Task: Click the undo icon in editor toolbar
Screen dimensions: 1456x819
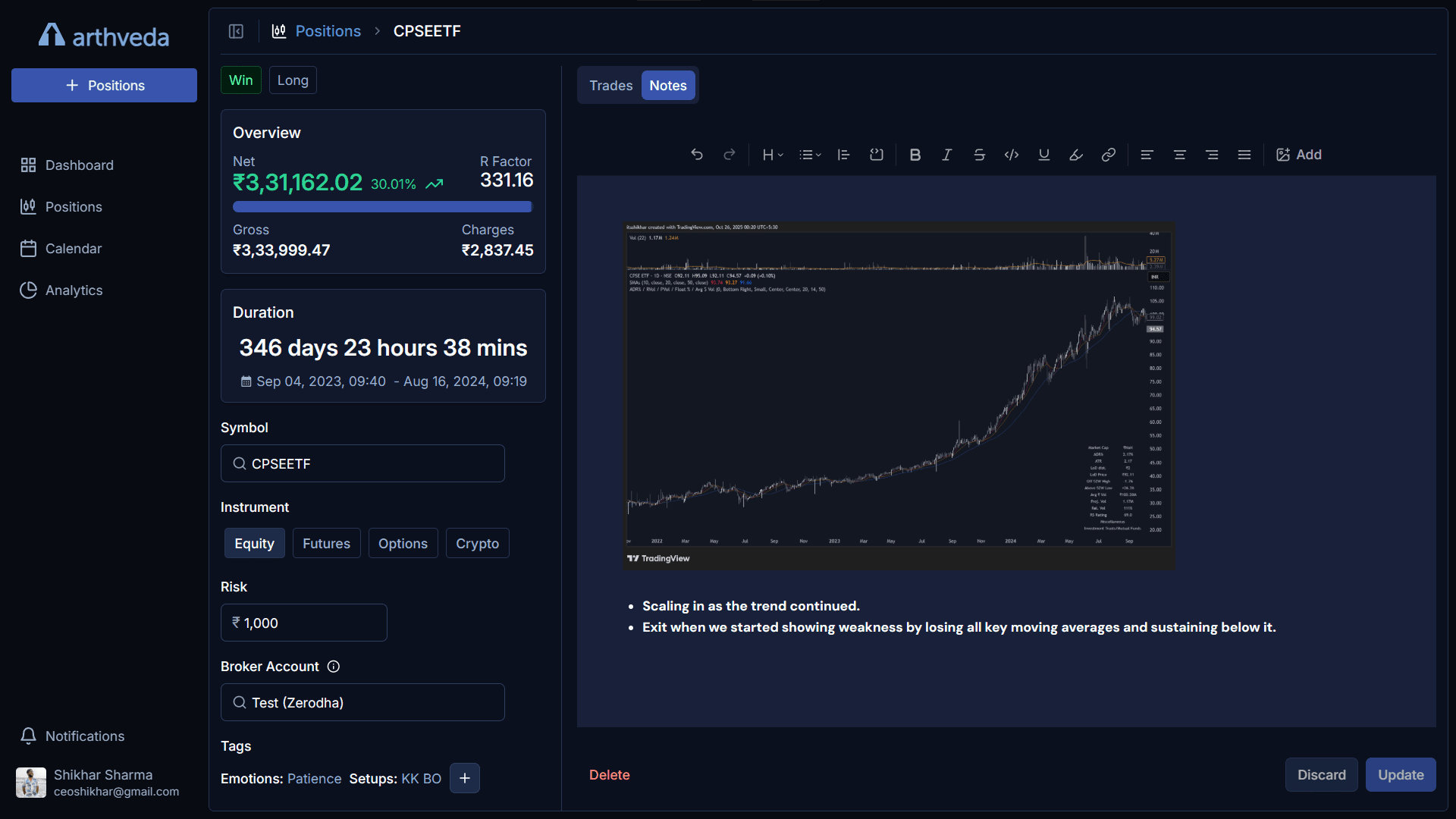Action: pyautogui.click(x=697, y=155)
